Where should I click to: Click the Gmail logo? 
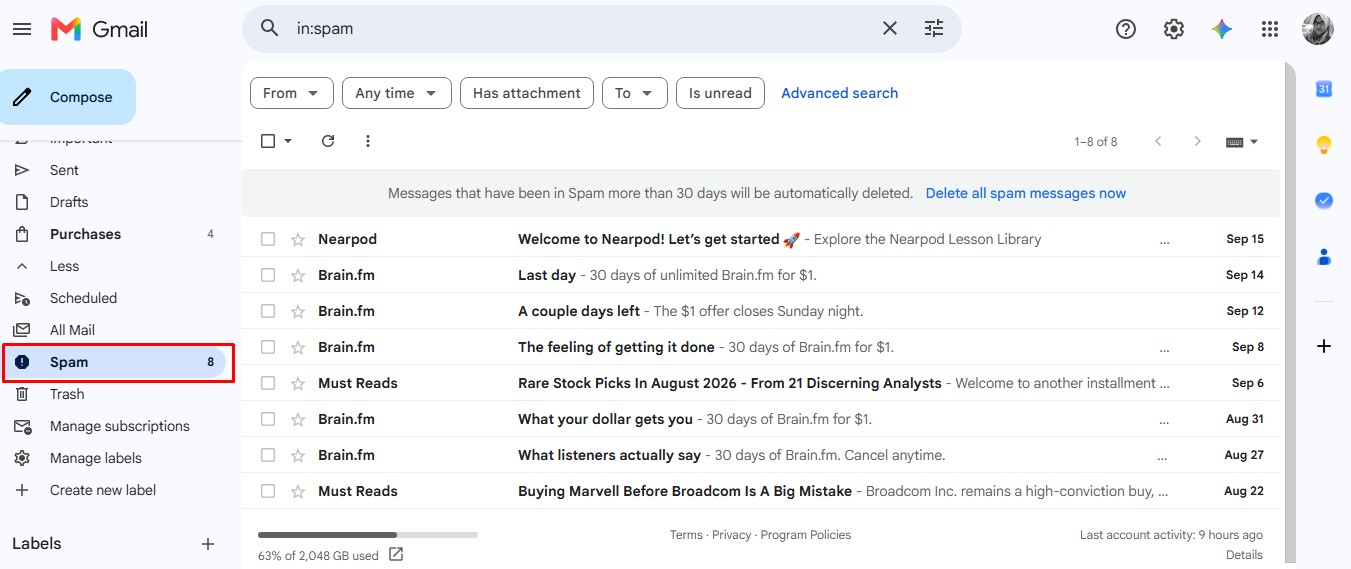[x=100, y=29]
